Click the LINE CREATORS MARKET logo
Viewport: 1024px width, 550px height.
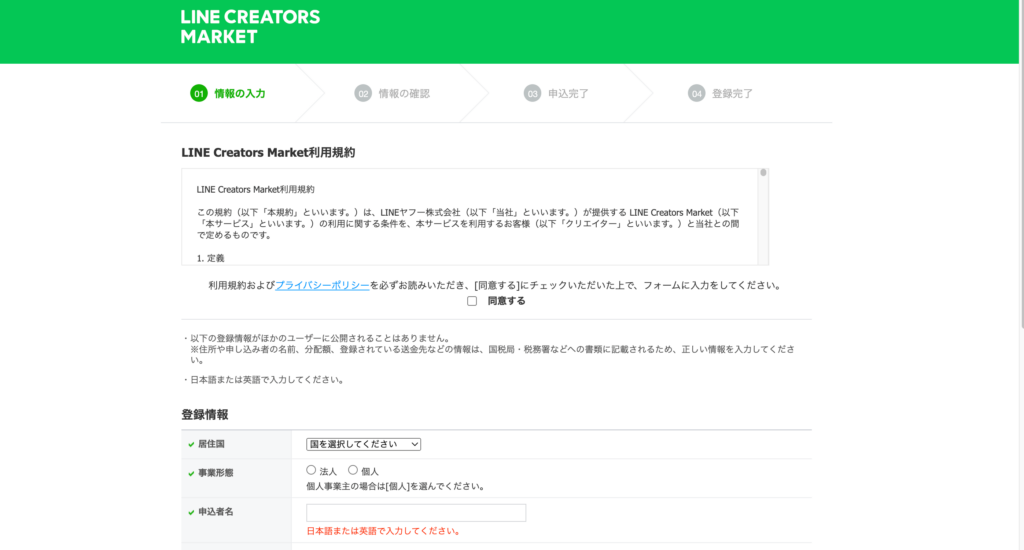[x=250, y=27]
